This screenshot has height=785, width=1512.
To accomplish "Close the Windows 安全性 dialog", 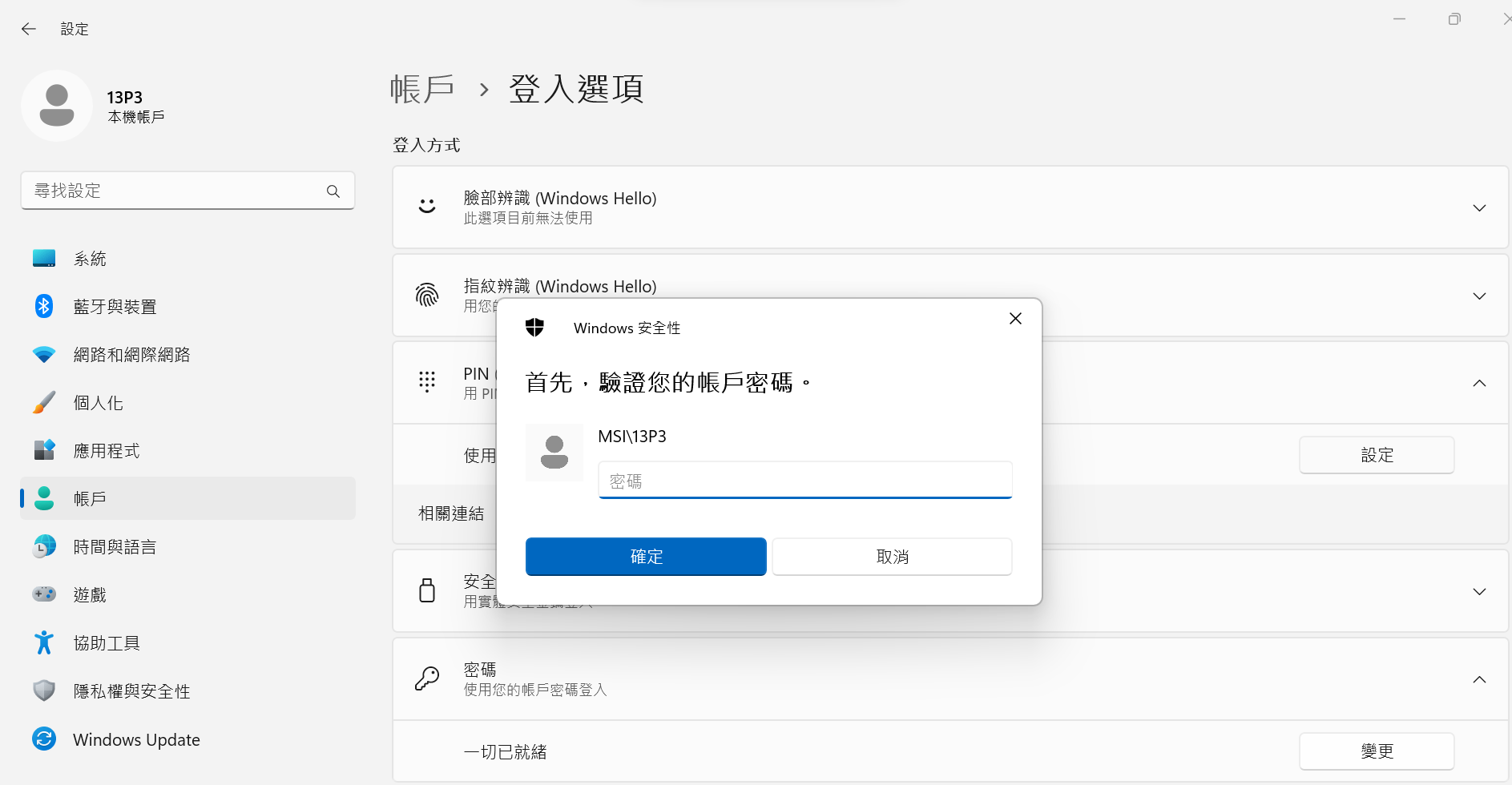I will click(1015, 319).
